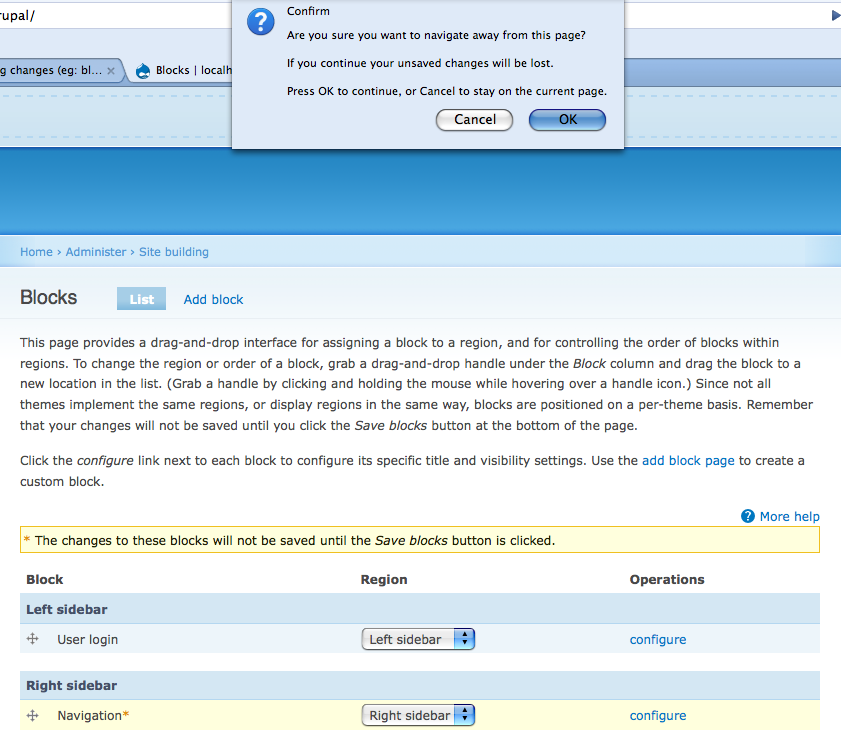Image resolution: width=841 pixels, height=747 pixels.
Task: Click the unsaved changes warning message
Action: coord(420,540)
